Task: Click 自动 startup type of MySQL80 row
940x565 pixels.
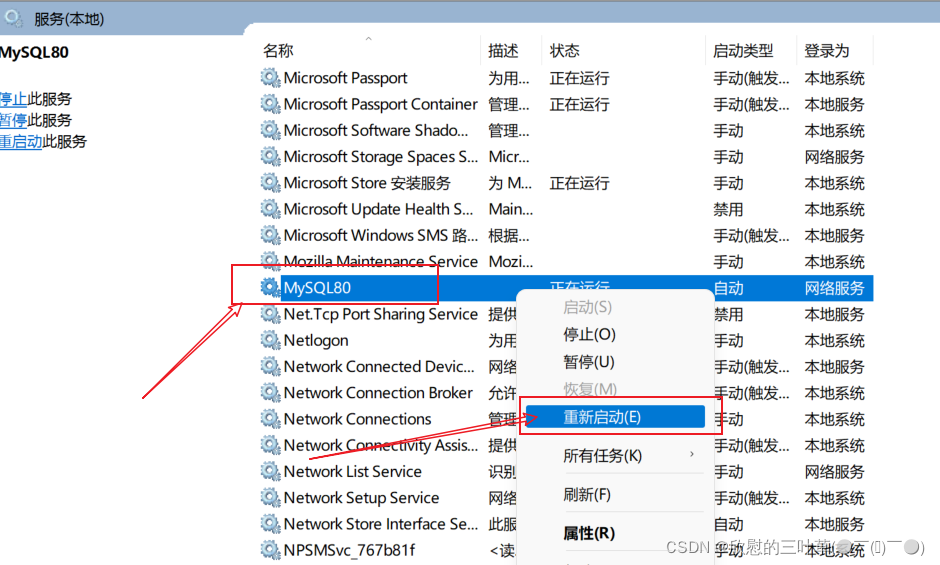Action: pos(728,288)
